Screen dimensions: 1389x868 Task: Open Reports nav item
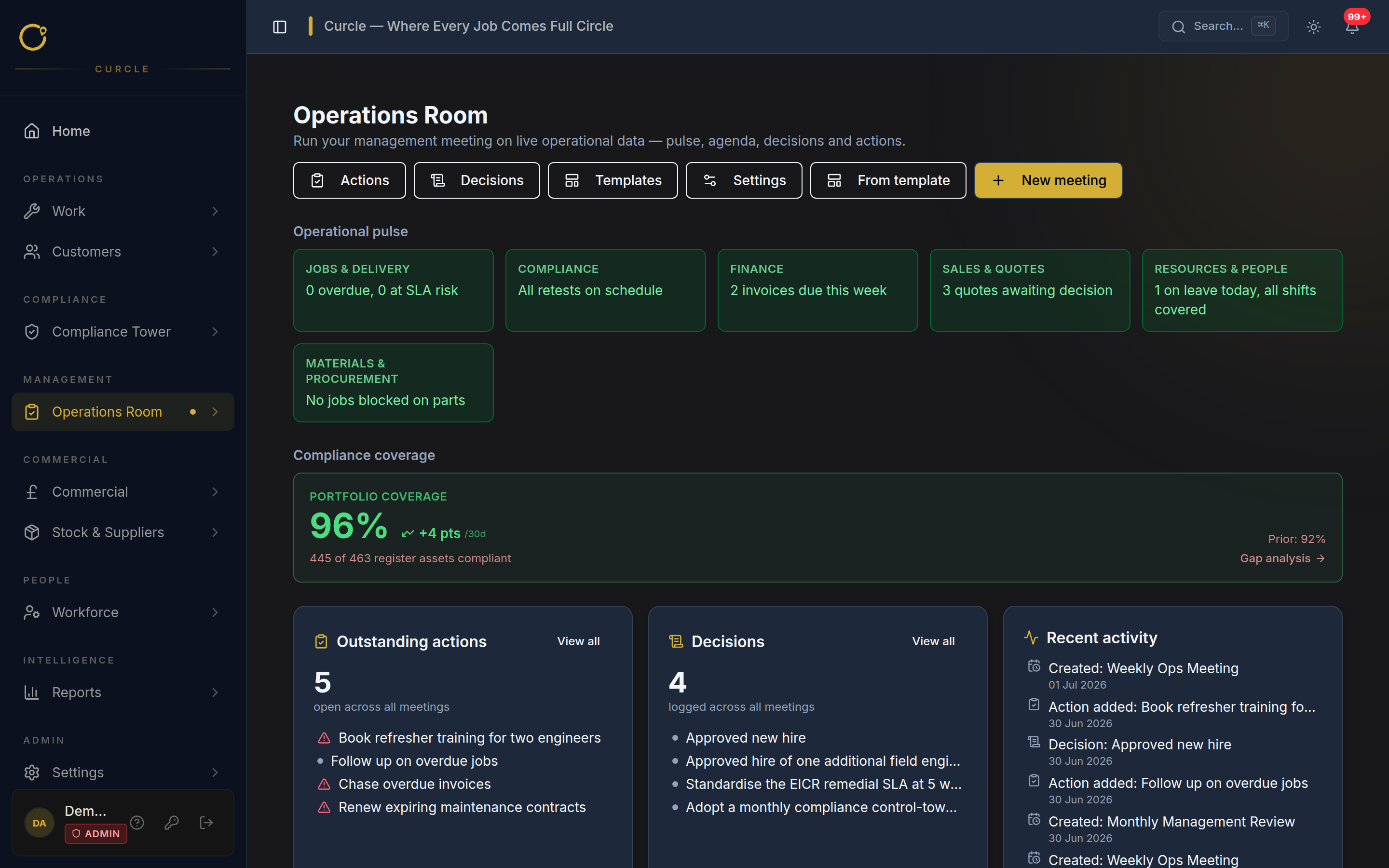[x=123, y=692]
